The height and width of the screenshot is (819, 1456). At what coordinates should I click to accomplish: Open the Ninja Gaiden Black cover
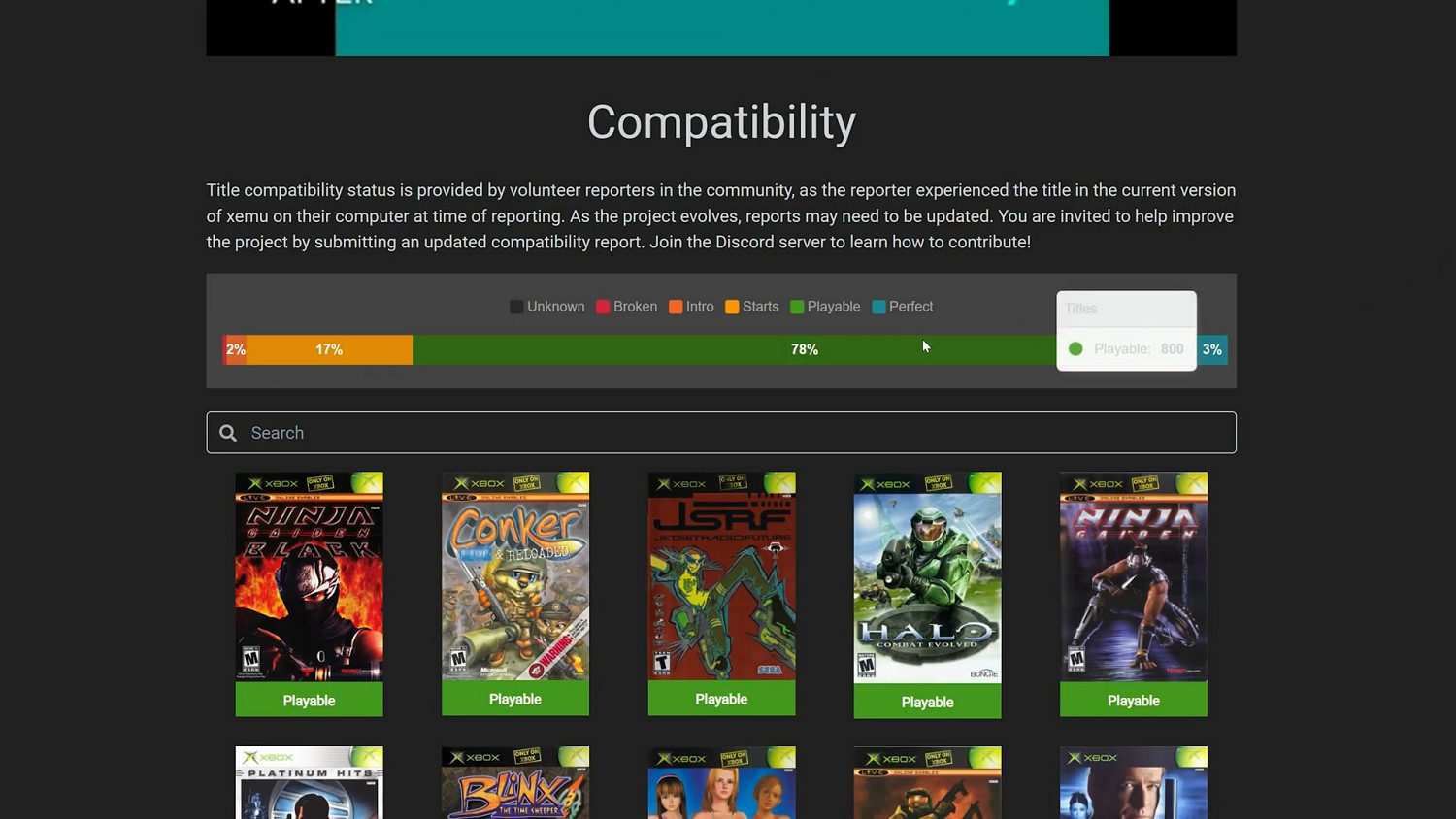point(309,577)
